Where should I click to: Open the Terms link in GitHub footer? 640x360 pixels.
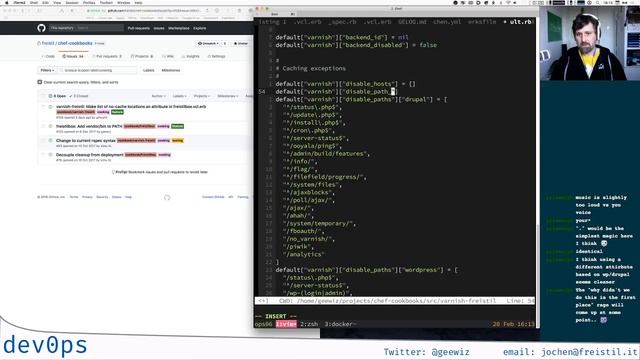click(73, 197)
